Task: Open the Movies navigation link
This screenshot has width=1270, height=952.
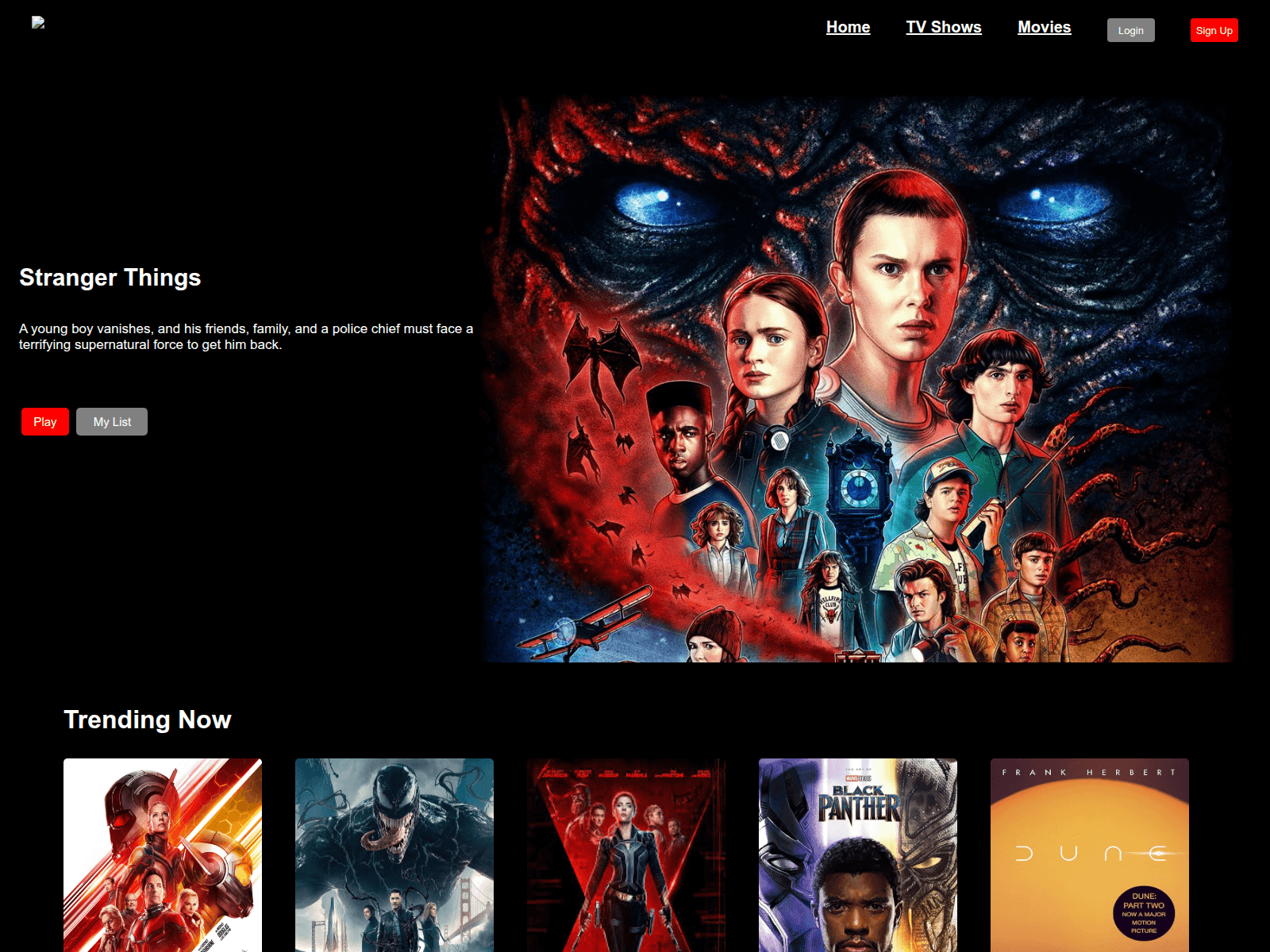Action: tap(1045, 27)
